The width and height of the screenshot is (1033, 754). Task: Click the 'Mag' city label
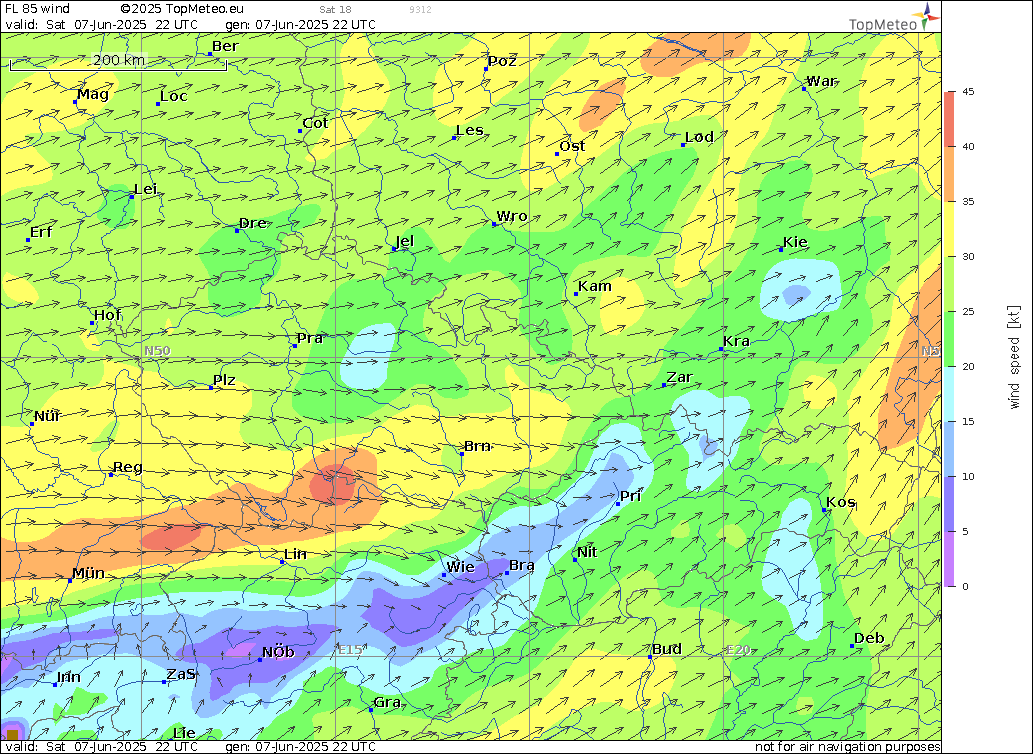click(93, 94)
